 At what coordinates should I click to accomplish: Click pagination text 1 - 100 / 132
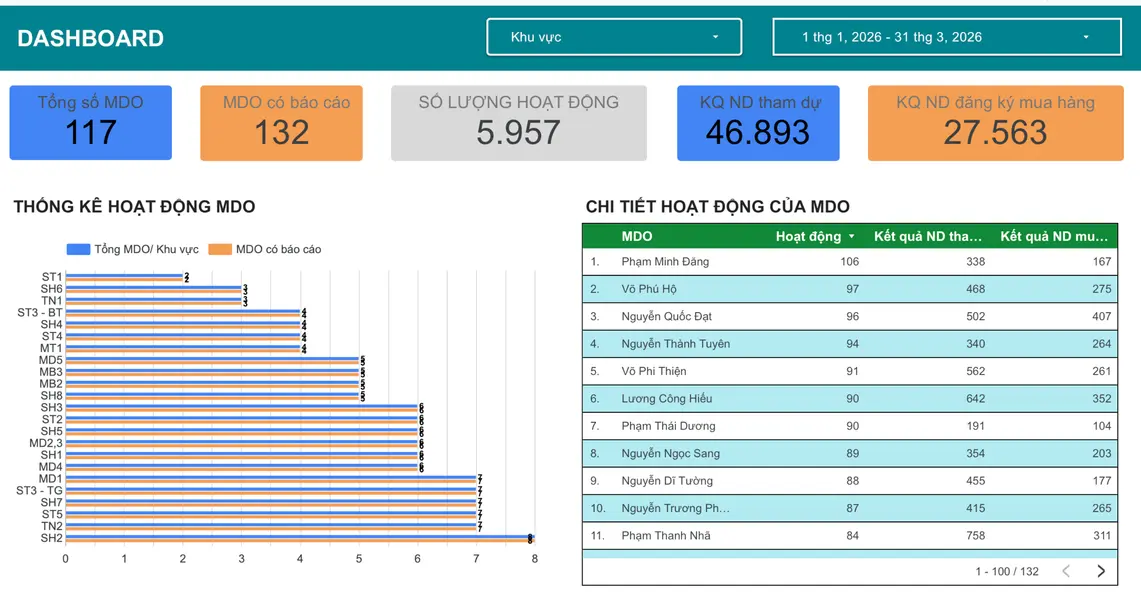click(1007, 572)
